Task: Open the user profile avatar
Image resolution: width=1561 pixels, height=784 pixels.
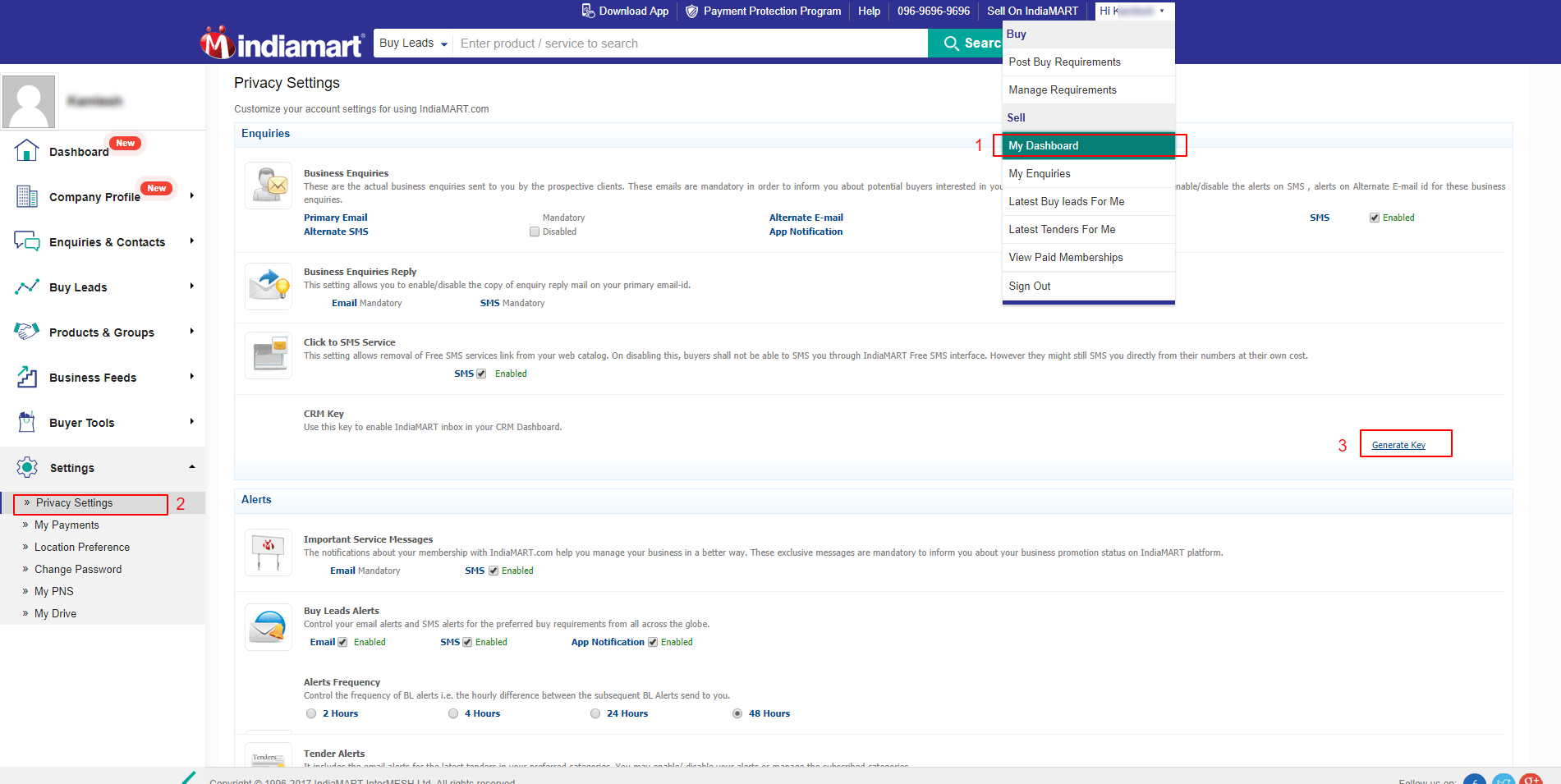Action: pyautogui.click(x=29, y=102)
